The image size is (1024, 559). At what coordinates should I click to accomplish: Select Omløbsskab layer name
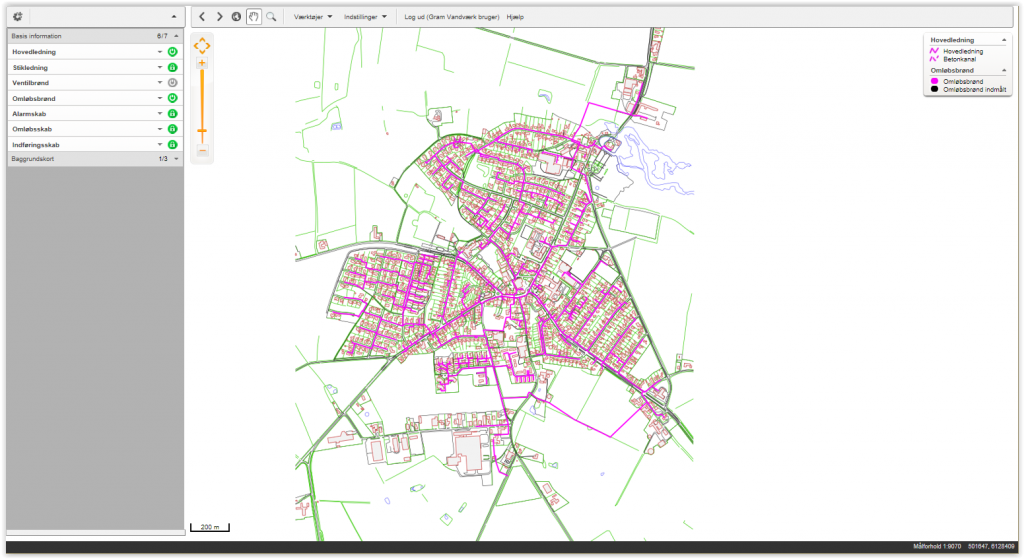pyautogui.click(x=32, y=129)
